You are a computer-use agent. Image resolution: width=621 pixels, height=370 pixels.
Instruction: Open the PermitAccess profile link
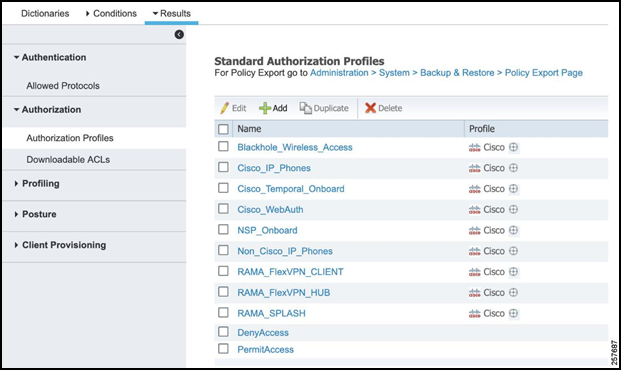[x=265, y=350]
